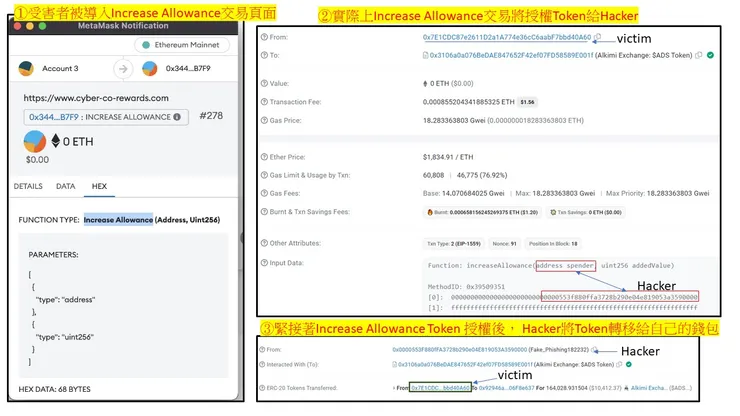
Task: Click the help icon next to Gas Fees
Action: pyautogui.click(x=264, y=193)
